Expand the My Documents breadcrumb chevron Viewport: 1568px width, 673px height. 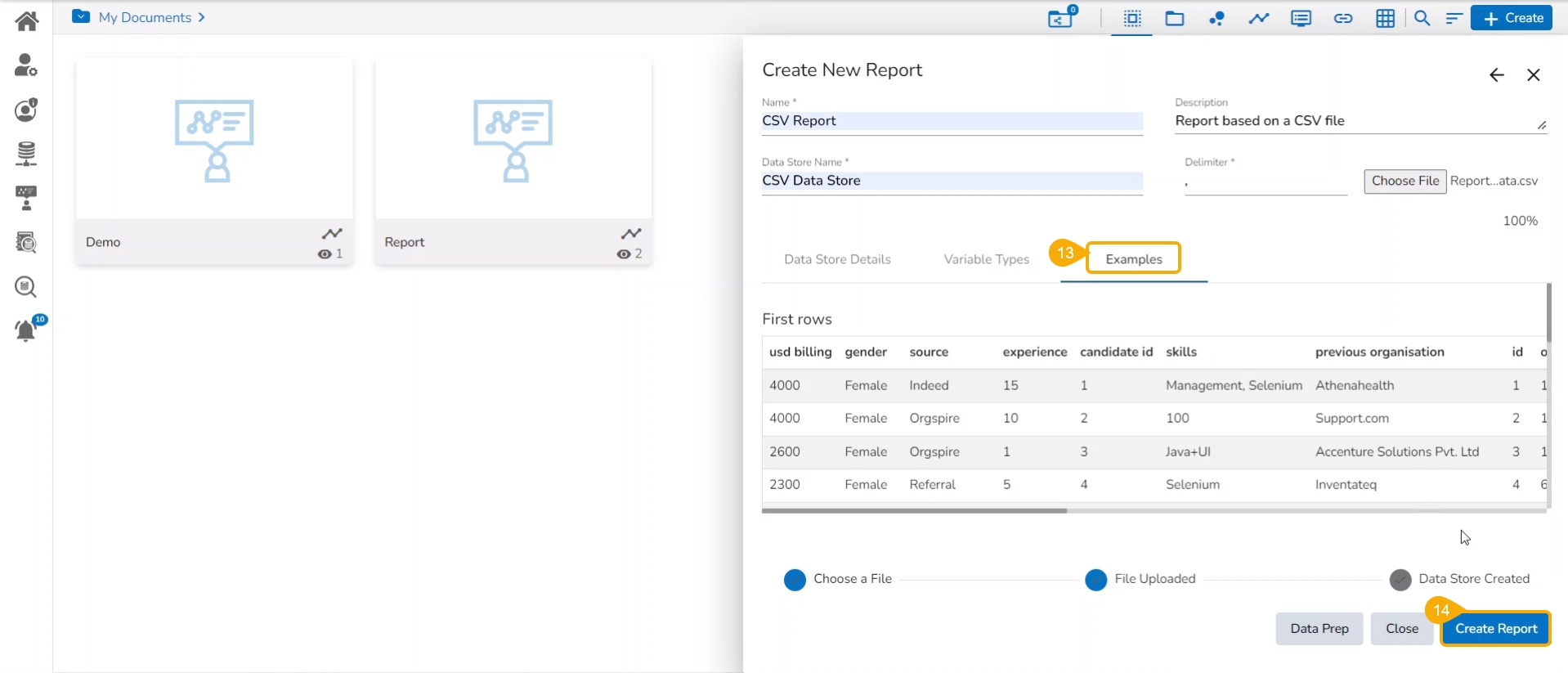[201, 17]
